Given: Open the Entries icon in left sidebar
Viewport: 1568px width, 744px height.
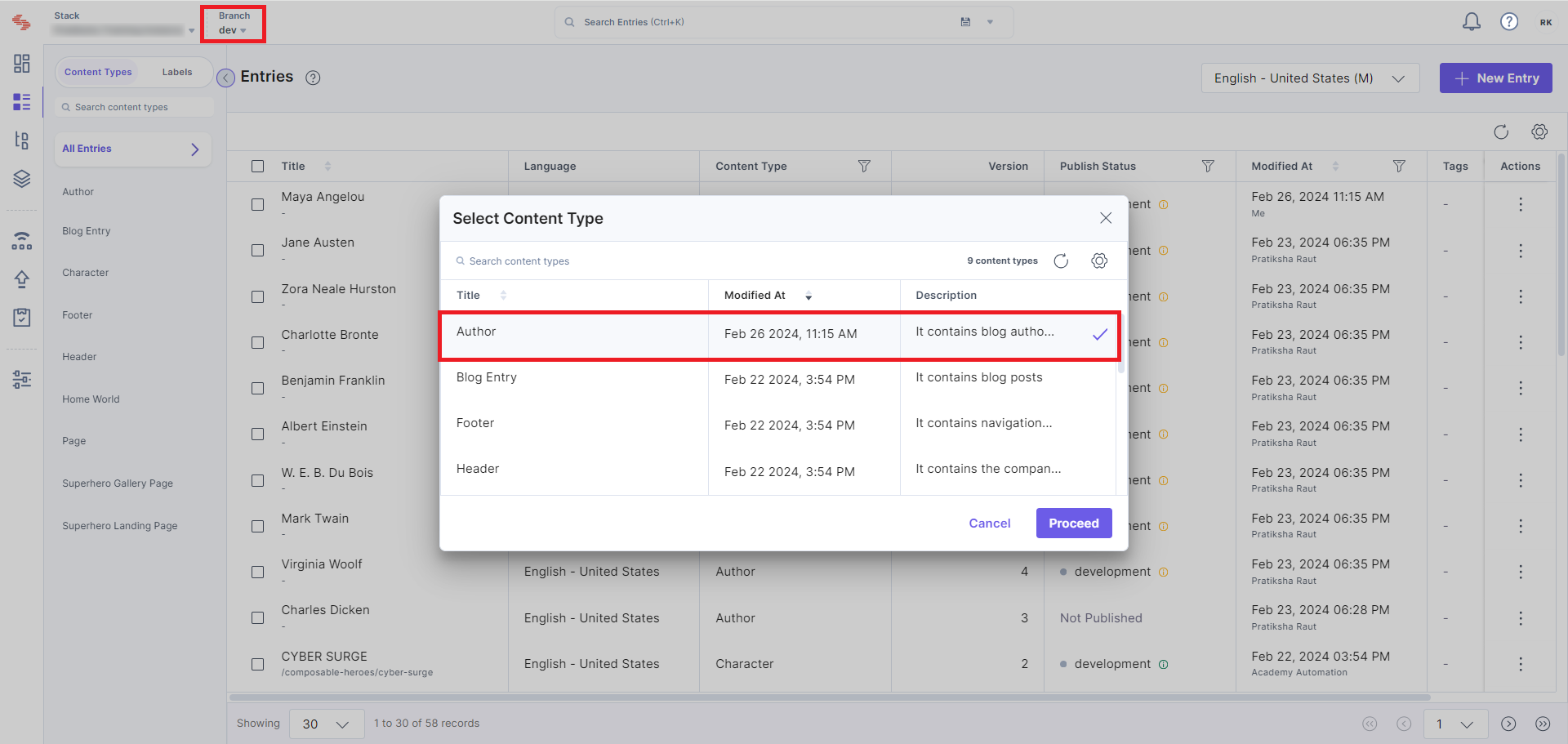Looking at the screenshot, I should click(x=22, y=102).
